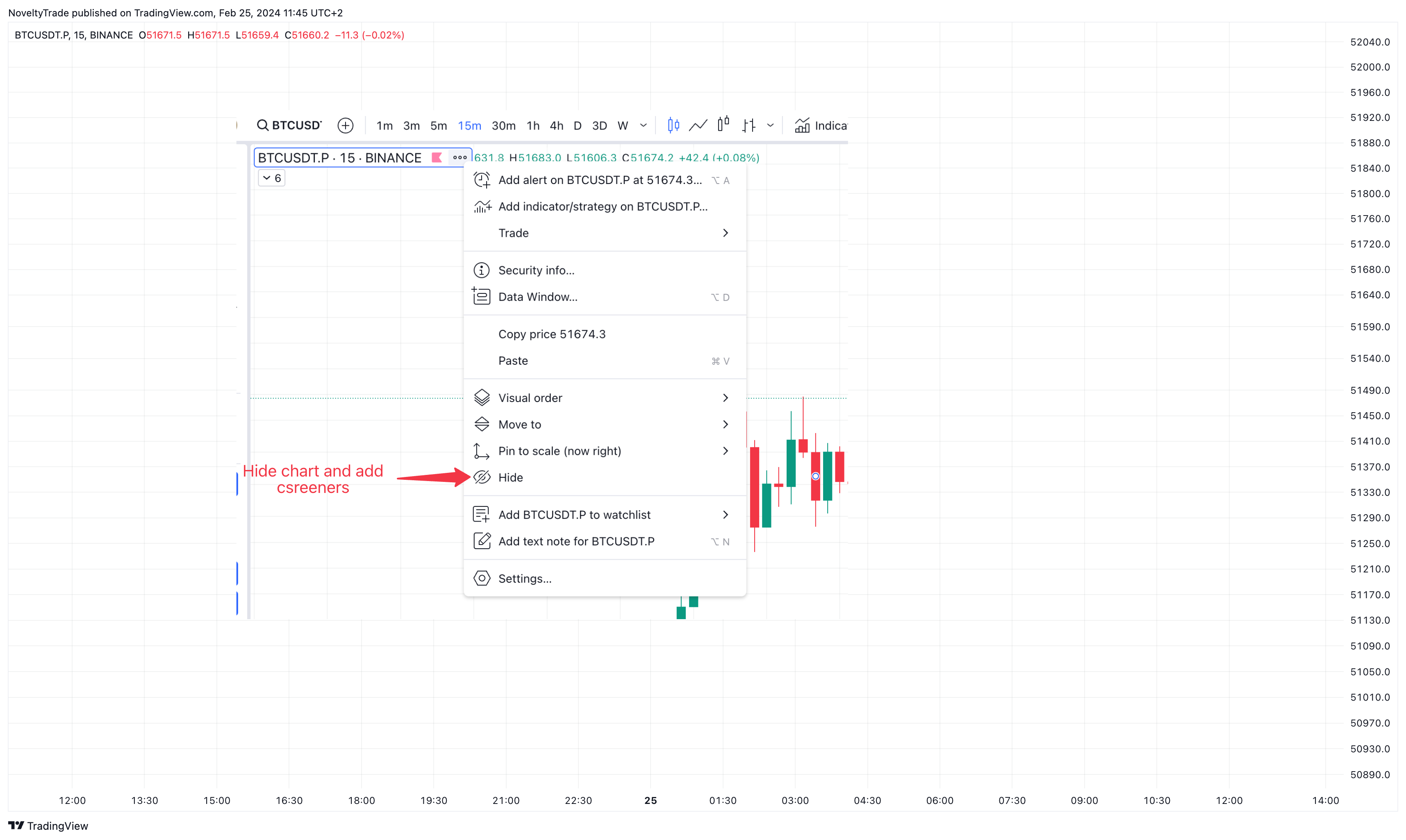Image resolution: width=1406 pixels, height=840 pixels.
Task: Select the 1m timeframe
Action: pos(384,126)
